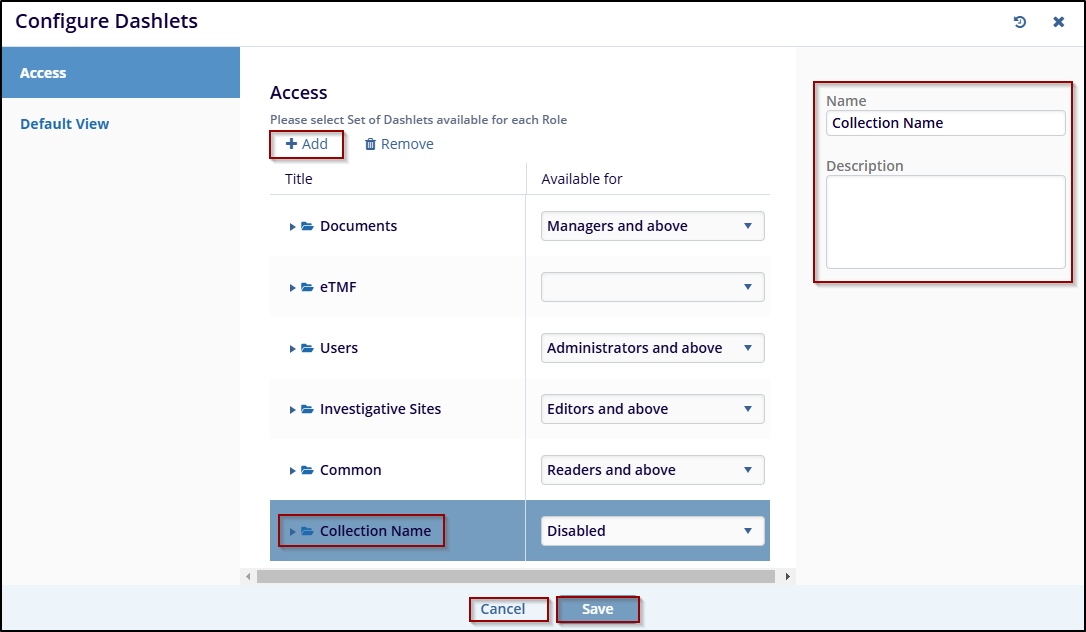This screenshot has height=632, width=1086.
Task: Close the Configure Dashlets dialog
Action: [1058, 22]
